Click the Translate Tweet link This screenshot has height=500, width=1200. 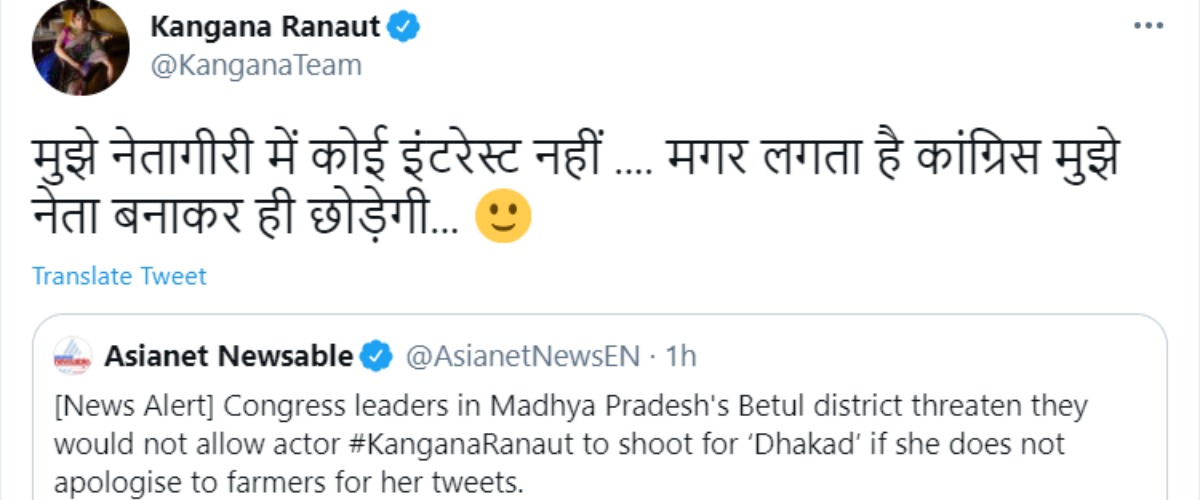coord(119,275)
